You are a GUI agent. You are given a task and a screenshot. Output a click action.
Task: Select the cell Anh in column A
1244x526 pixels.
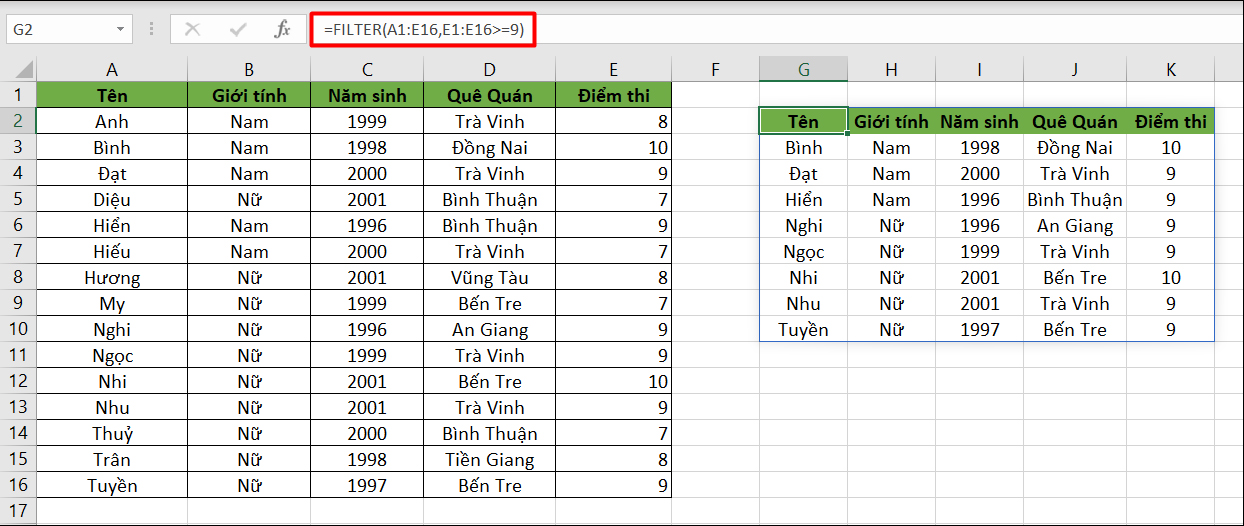tap(112, 121)
